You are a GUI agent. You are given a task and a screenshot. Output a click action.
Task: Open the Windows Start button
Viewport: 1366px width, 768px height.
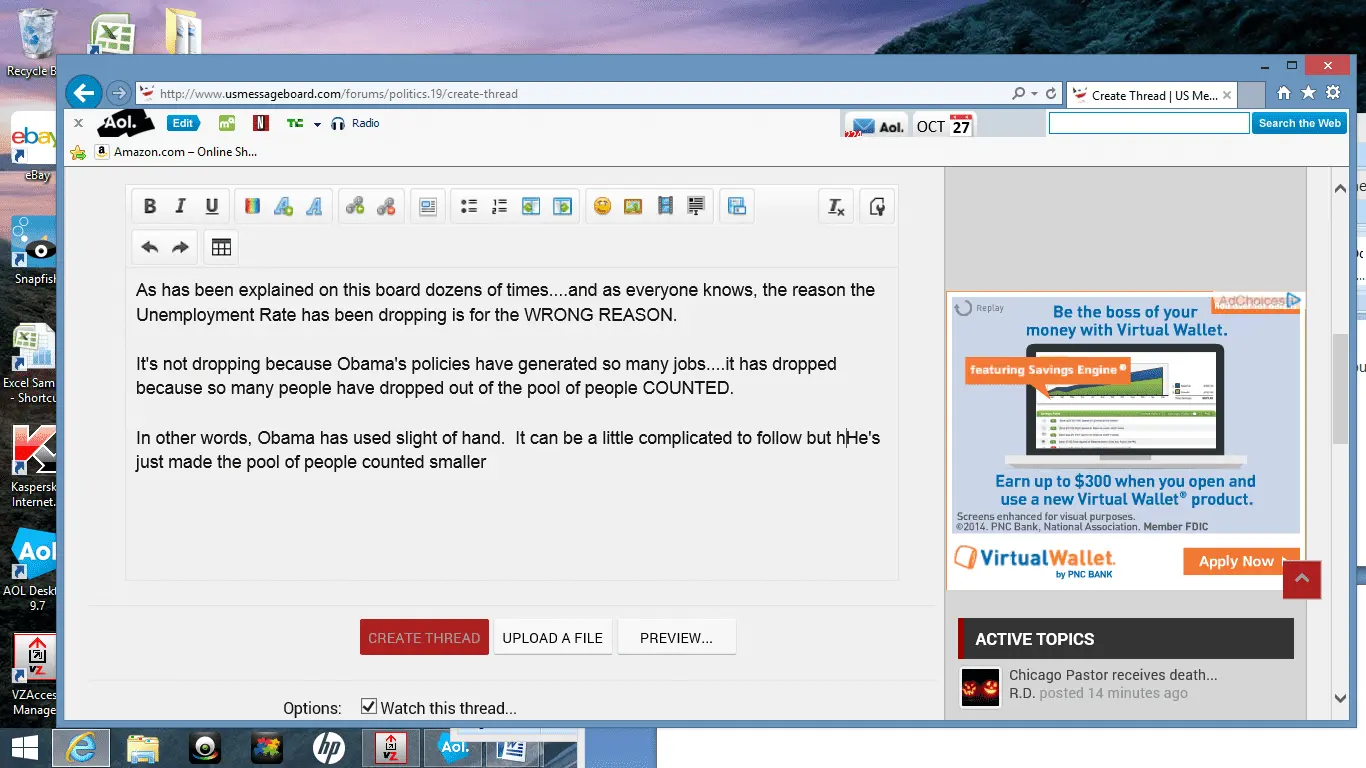tap(24, 747)
